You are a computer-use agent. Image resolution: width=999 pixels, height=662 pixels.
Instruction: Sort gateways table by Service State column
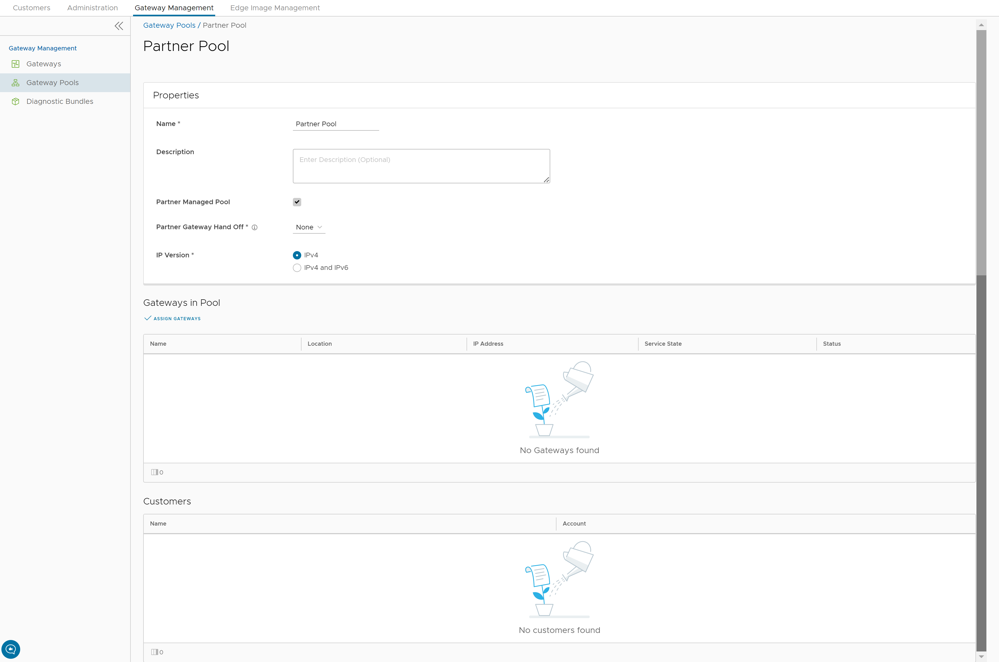click(x=663, y=344)
